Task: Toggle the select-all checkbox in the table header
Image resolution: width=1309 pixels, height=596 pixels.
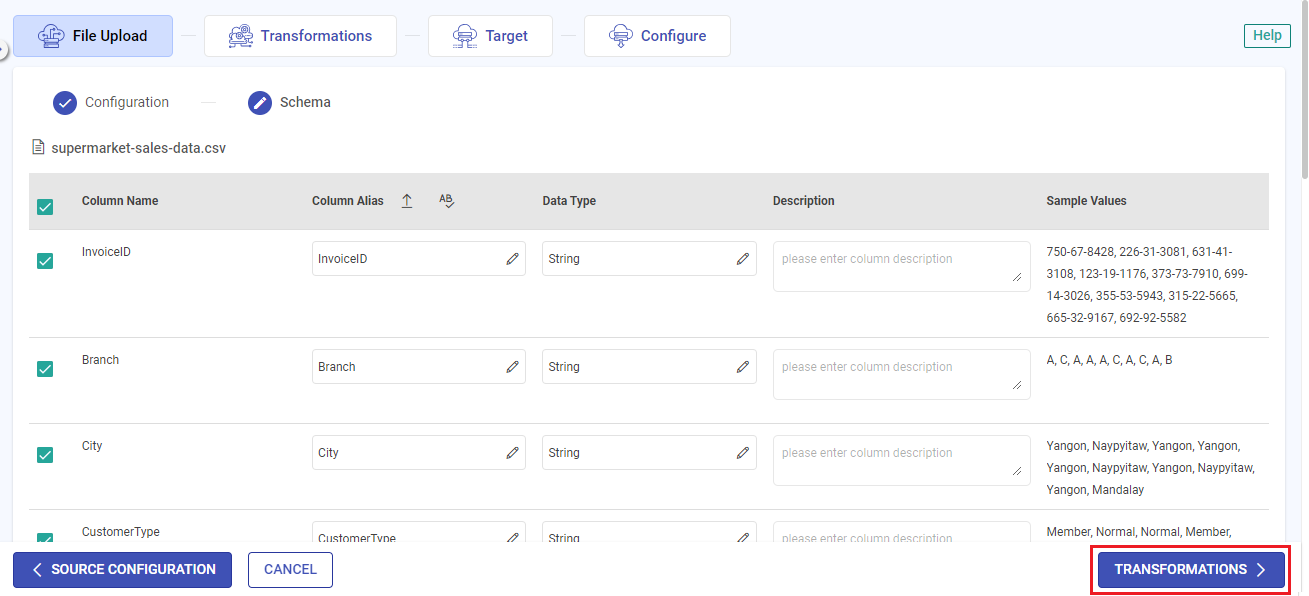Action: coord(45,207)
